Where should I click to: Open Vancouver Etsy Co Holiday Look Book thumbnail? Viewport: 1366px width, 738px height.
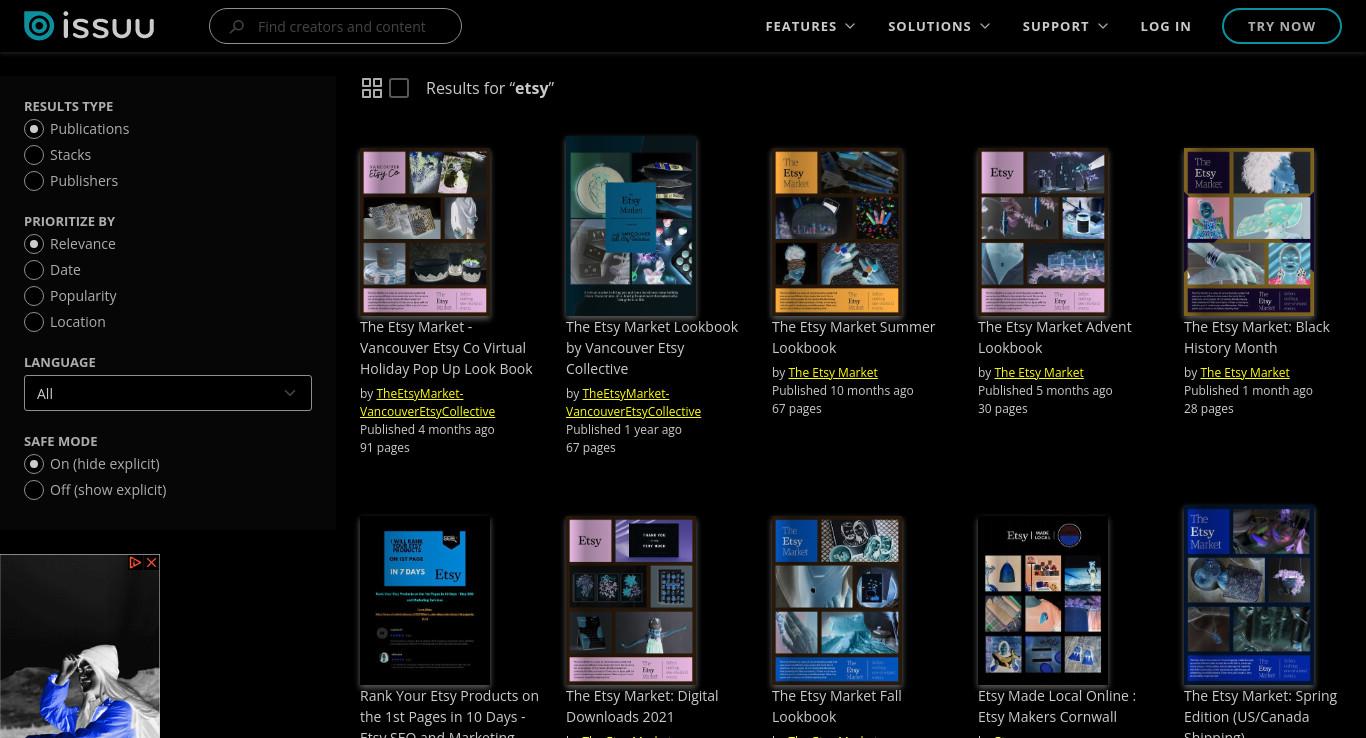pos(425,233)
